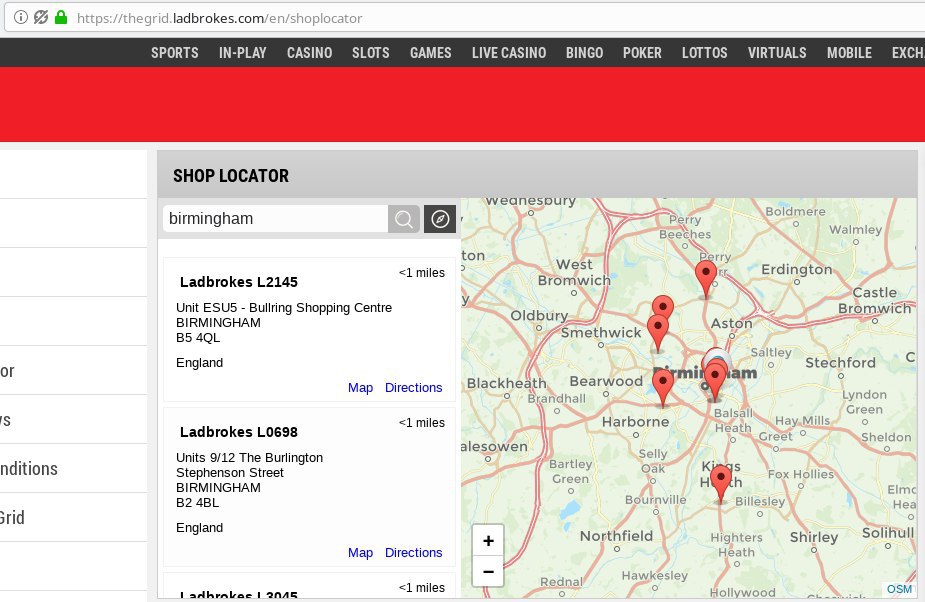Select the map pin near Perry Barr
This screenshot has height=602, width=925.
[x=706, y=279]
